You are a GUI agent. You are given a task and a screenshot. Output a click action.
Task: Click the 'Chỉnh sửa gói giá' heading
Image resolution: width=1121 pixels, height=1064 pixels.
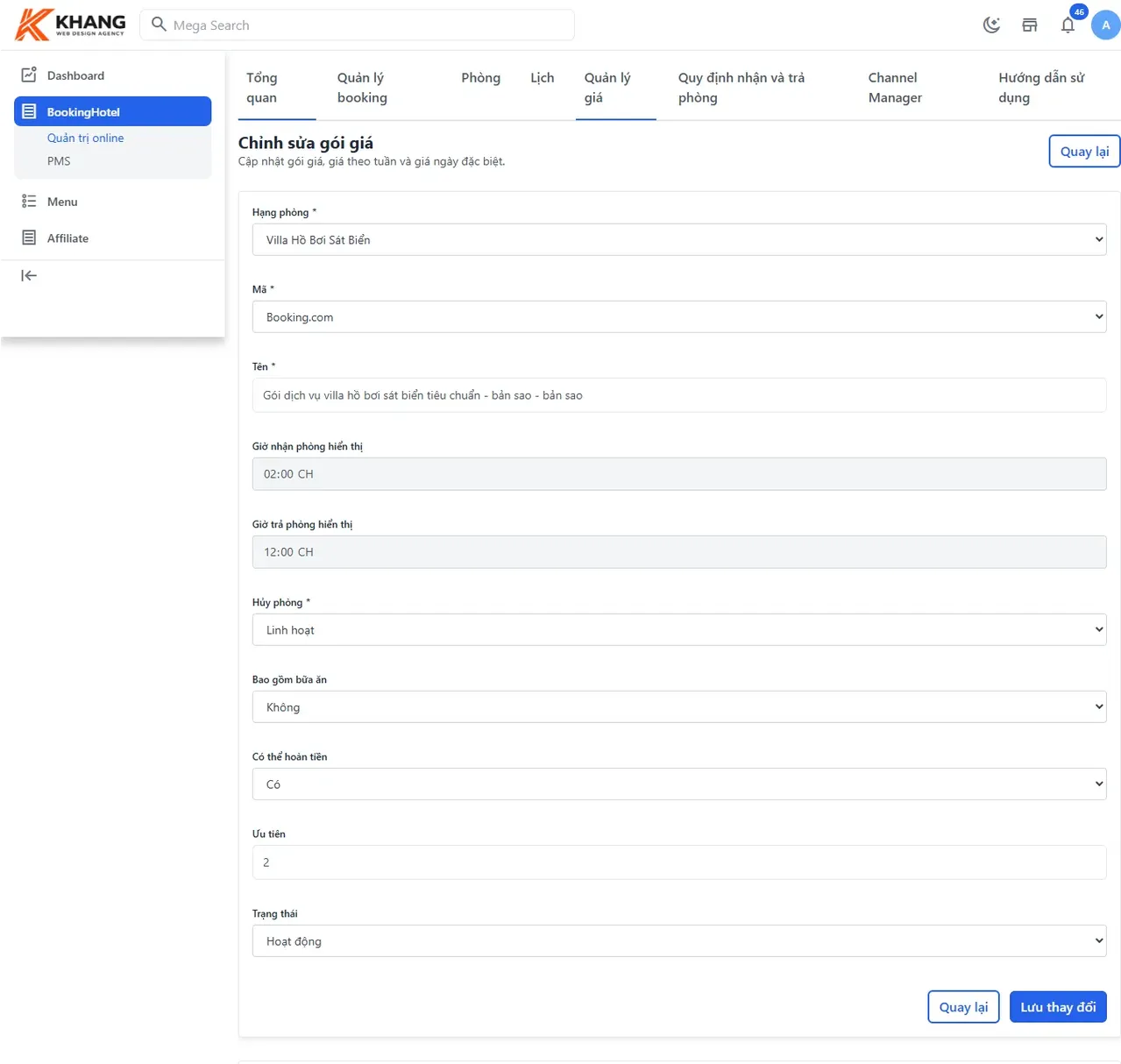pyautogui.click(x=306, y=143)
